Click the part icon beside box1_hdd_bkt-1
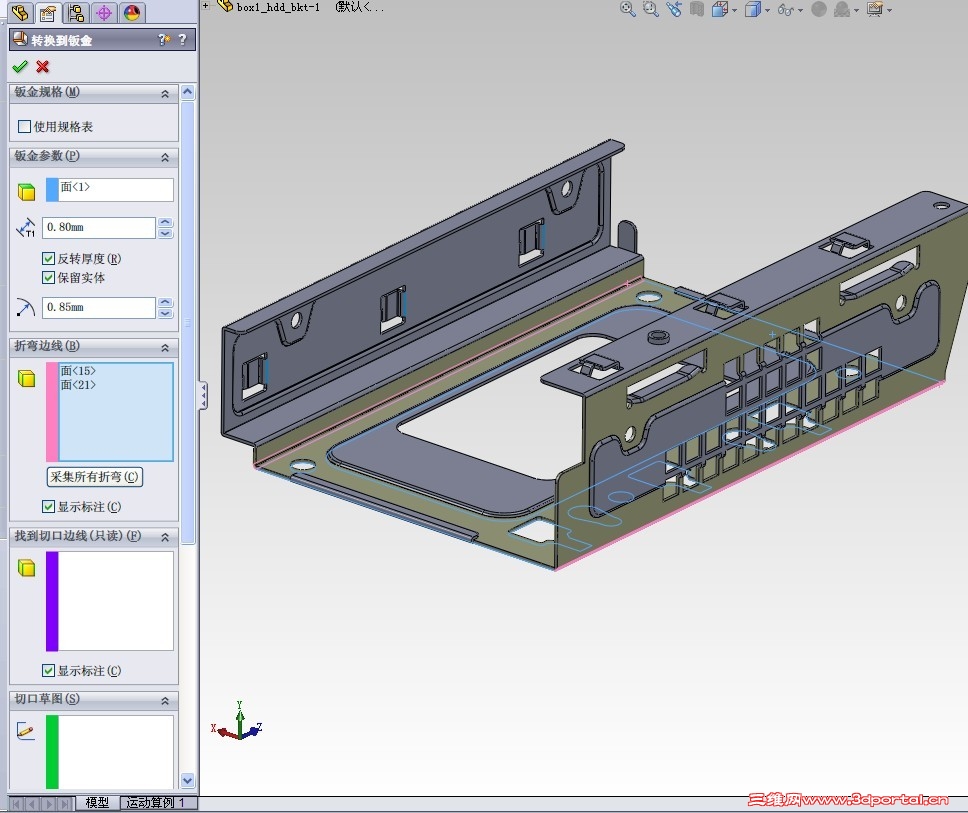 [x=225, y=6]
